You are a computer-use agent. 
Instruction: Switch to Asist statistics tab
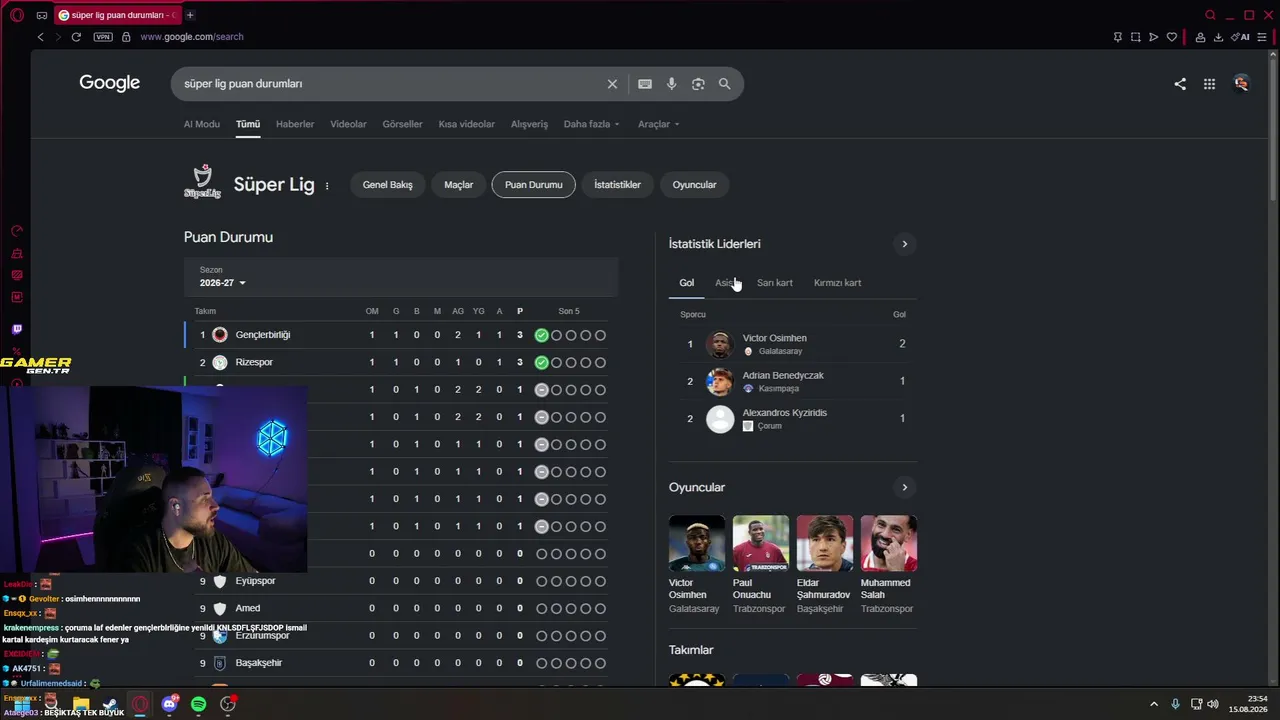click(x=727, y=283)
